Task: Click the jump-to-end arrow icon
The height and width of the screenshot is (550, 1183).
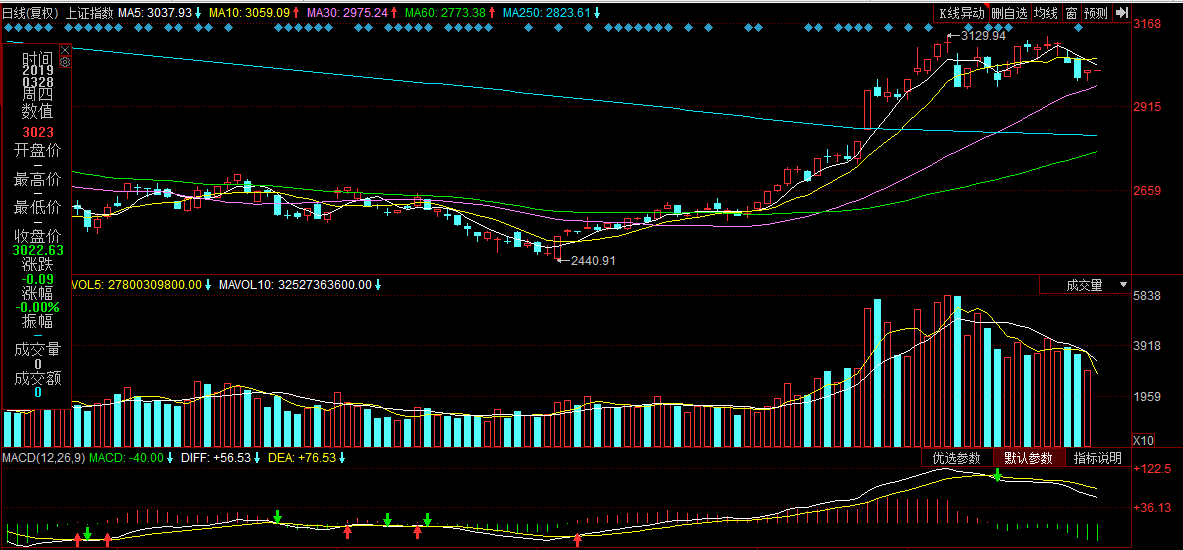Action: (1121, 12)
